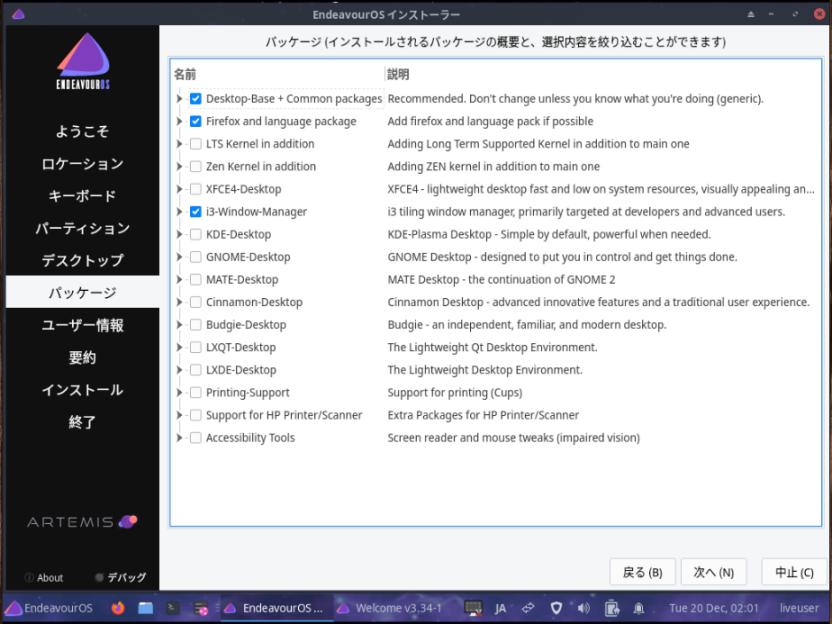
Task: Click the EndeavourOS logo in the sidebar
Action: (x=83, y=61)
